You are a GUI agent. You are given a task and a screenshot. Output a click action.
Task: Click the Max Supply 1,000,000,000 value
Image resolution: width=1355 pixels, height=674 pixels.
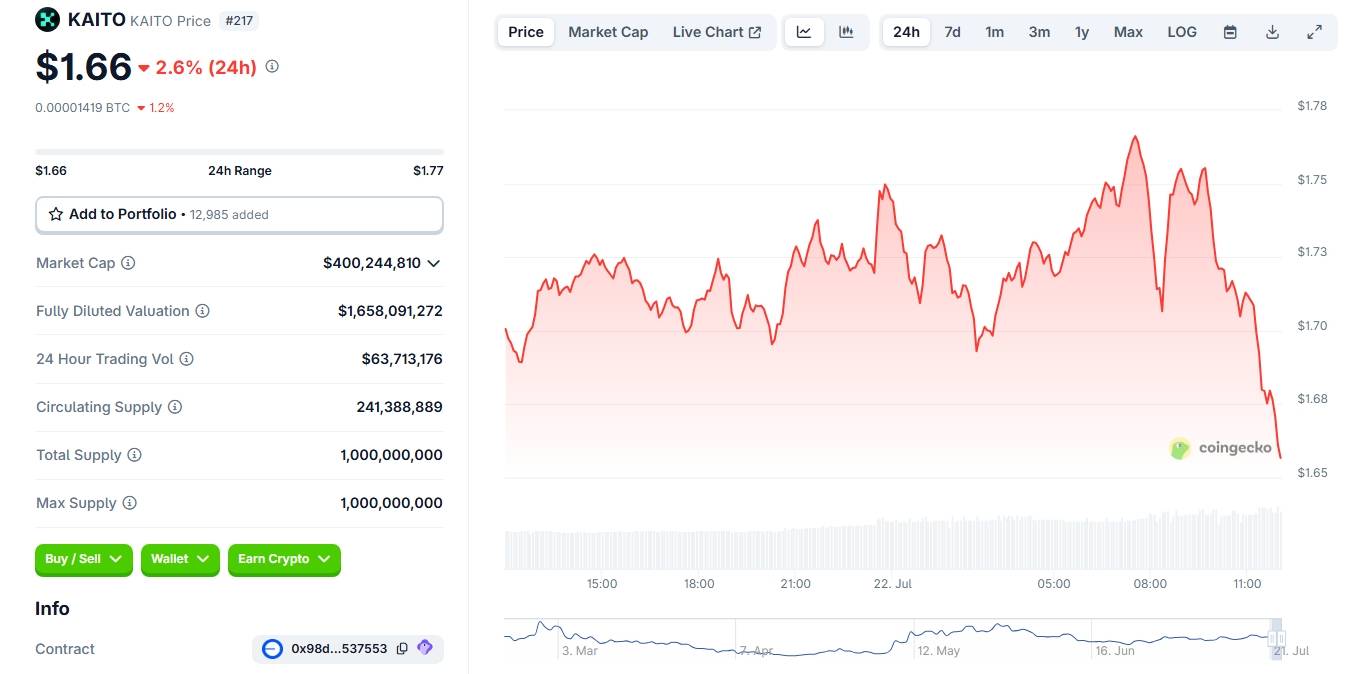pyautogui.click(x=391, y=503)
